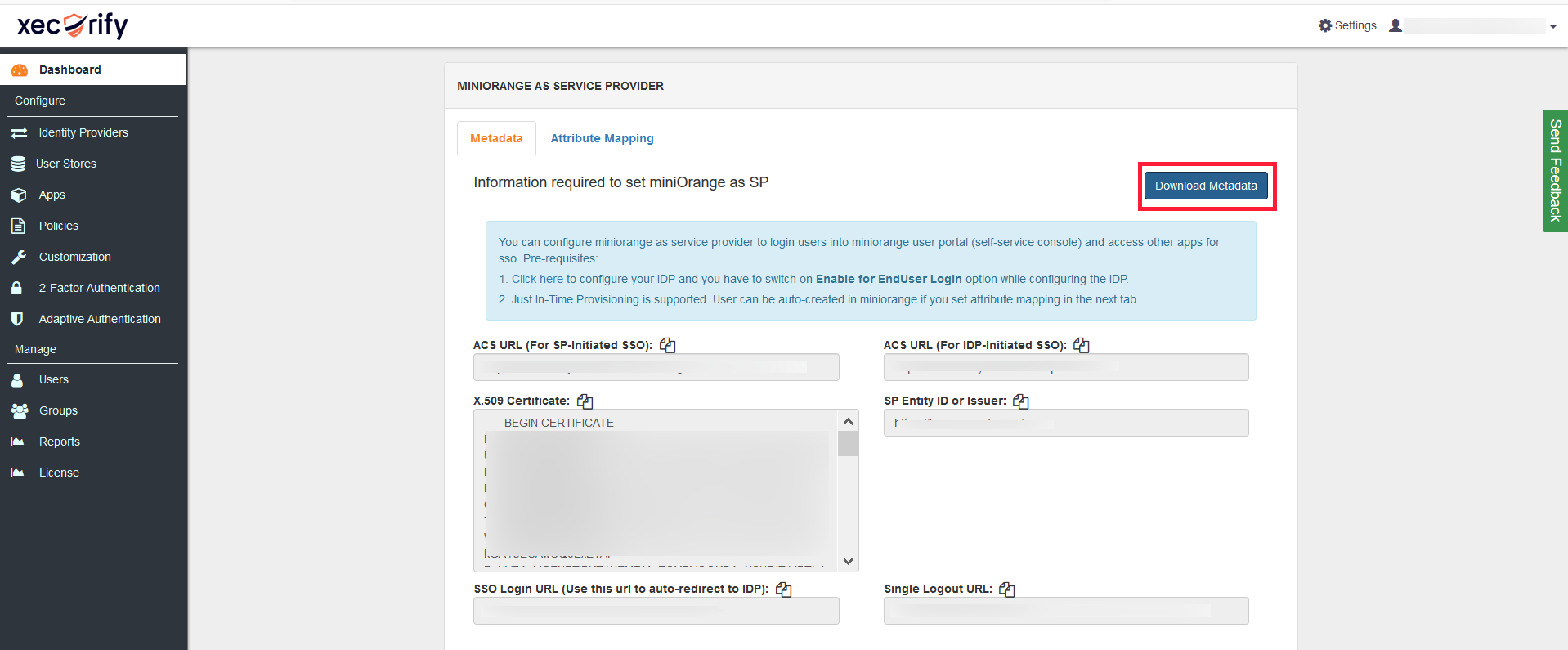This screenshot has width=1568, height=650.
Task: Click the ACS URL SP-Initiated field
Action: (656, 367)
